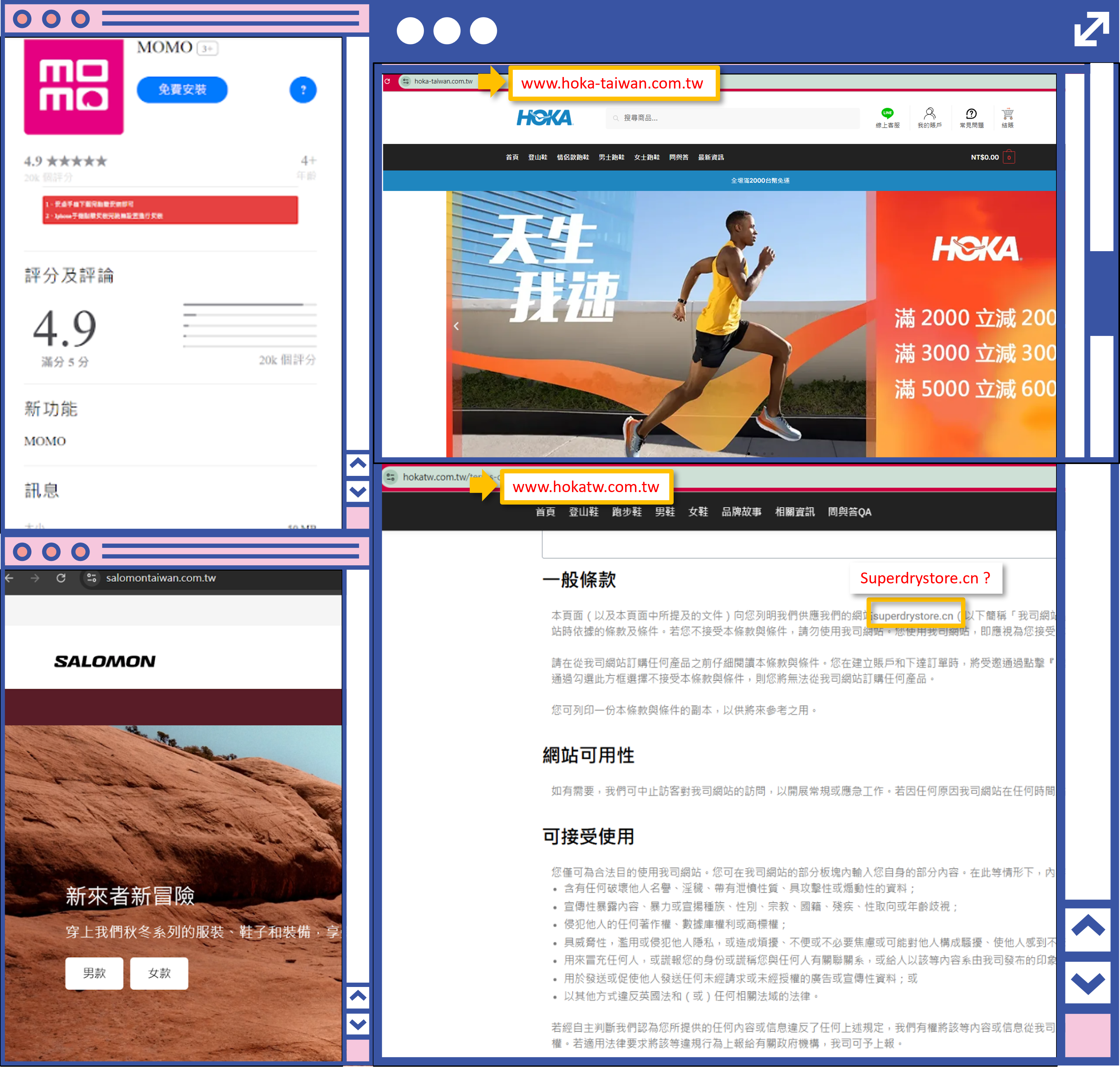Open the 最新資訊 menu item

(711, 157)
